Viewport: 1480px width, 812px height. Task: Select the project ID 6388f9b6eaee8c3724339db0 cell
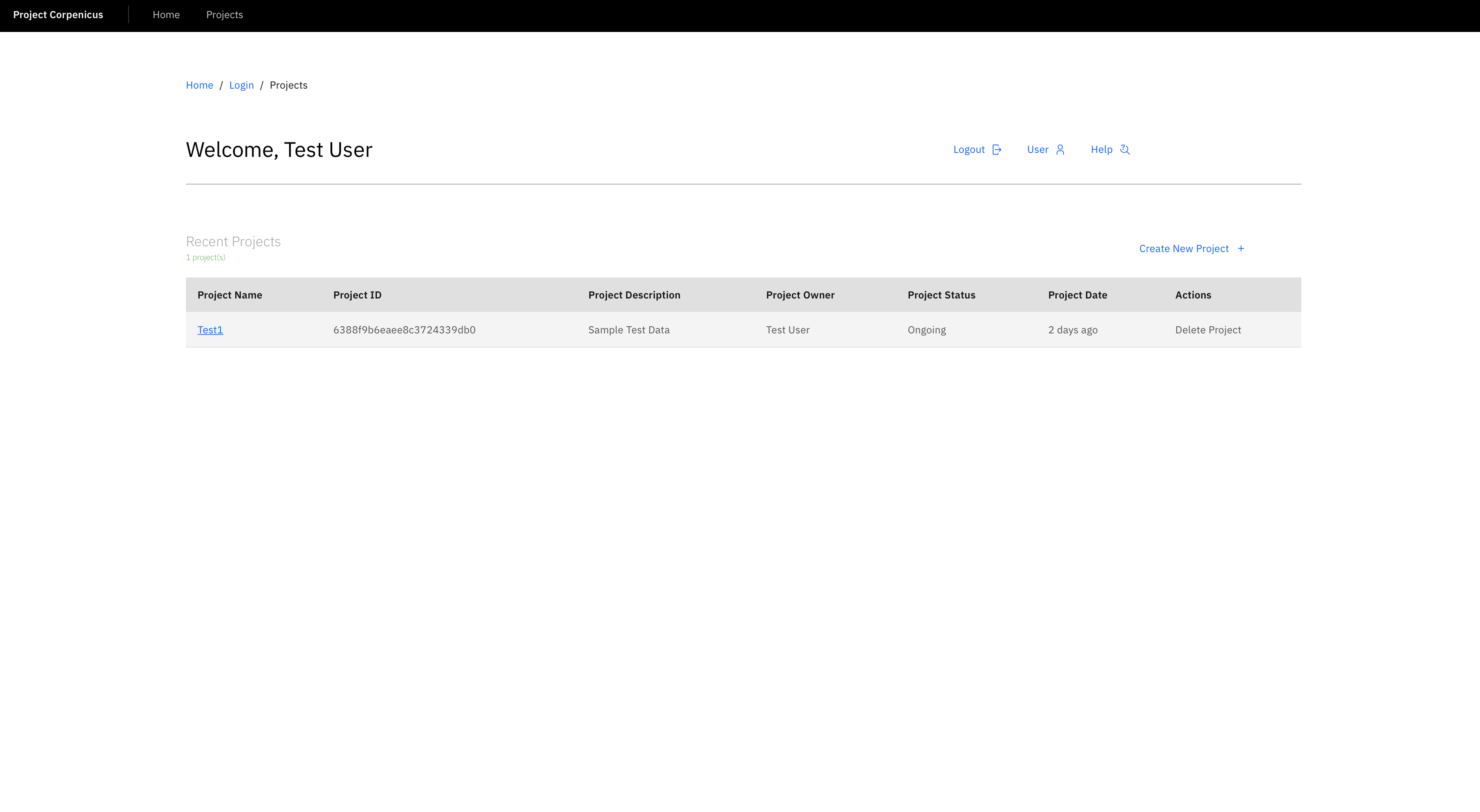coord(404,330)
